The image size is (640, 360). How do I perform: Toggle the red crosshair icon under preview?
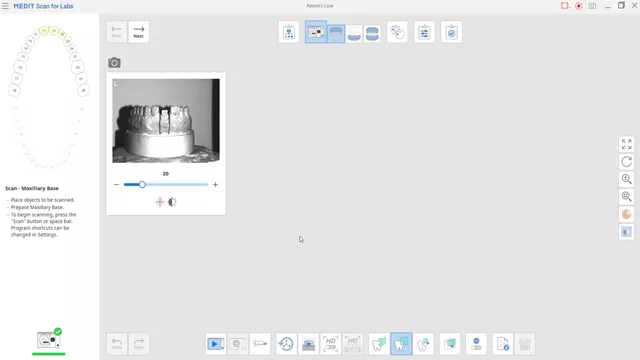point(160,202)
